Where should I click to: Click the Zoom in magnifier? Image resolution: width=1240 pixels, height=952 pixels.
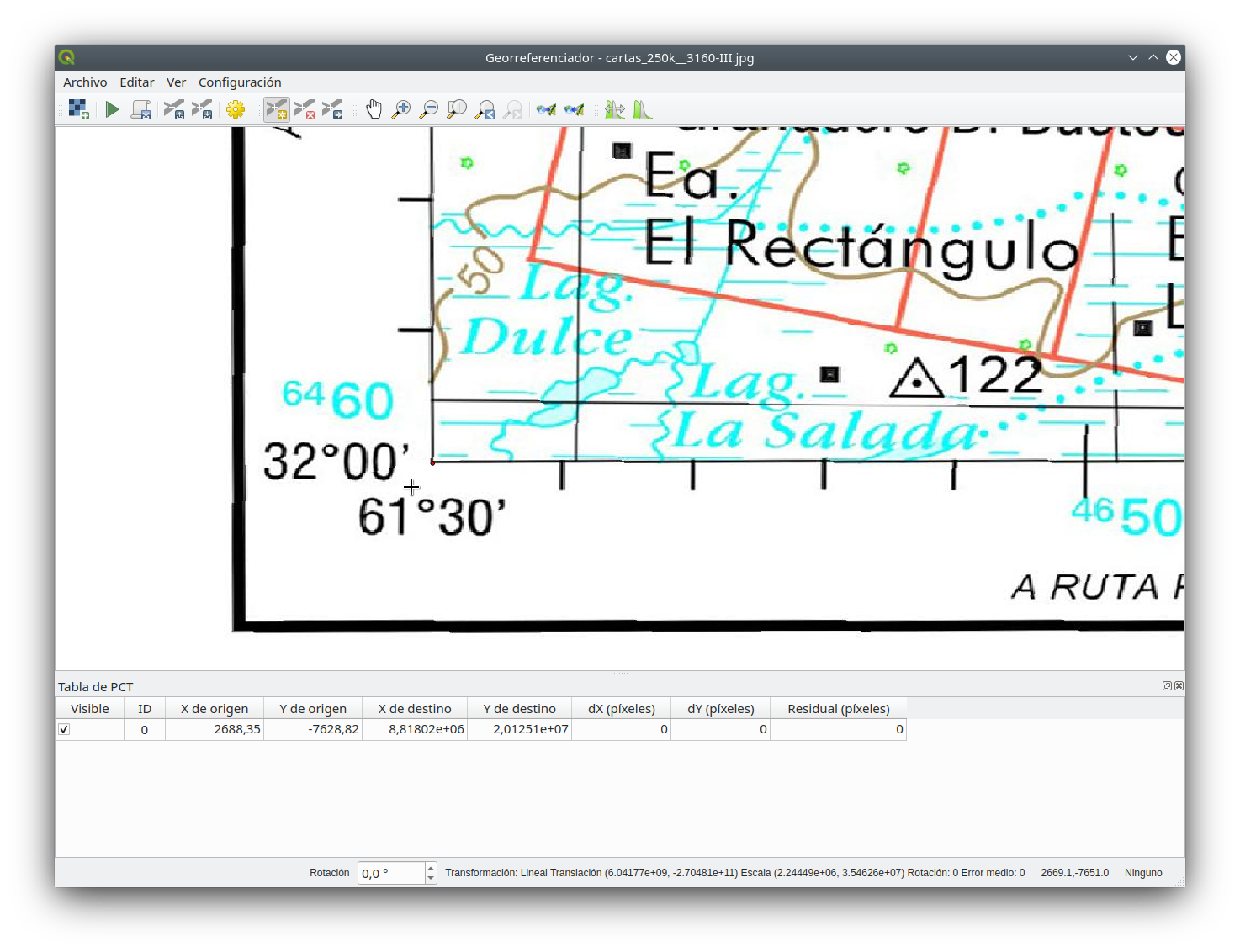pos(401,109)
